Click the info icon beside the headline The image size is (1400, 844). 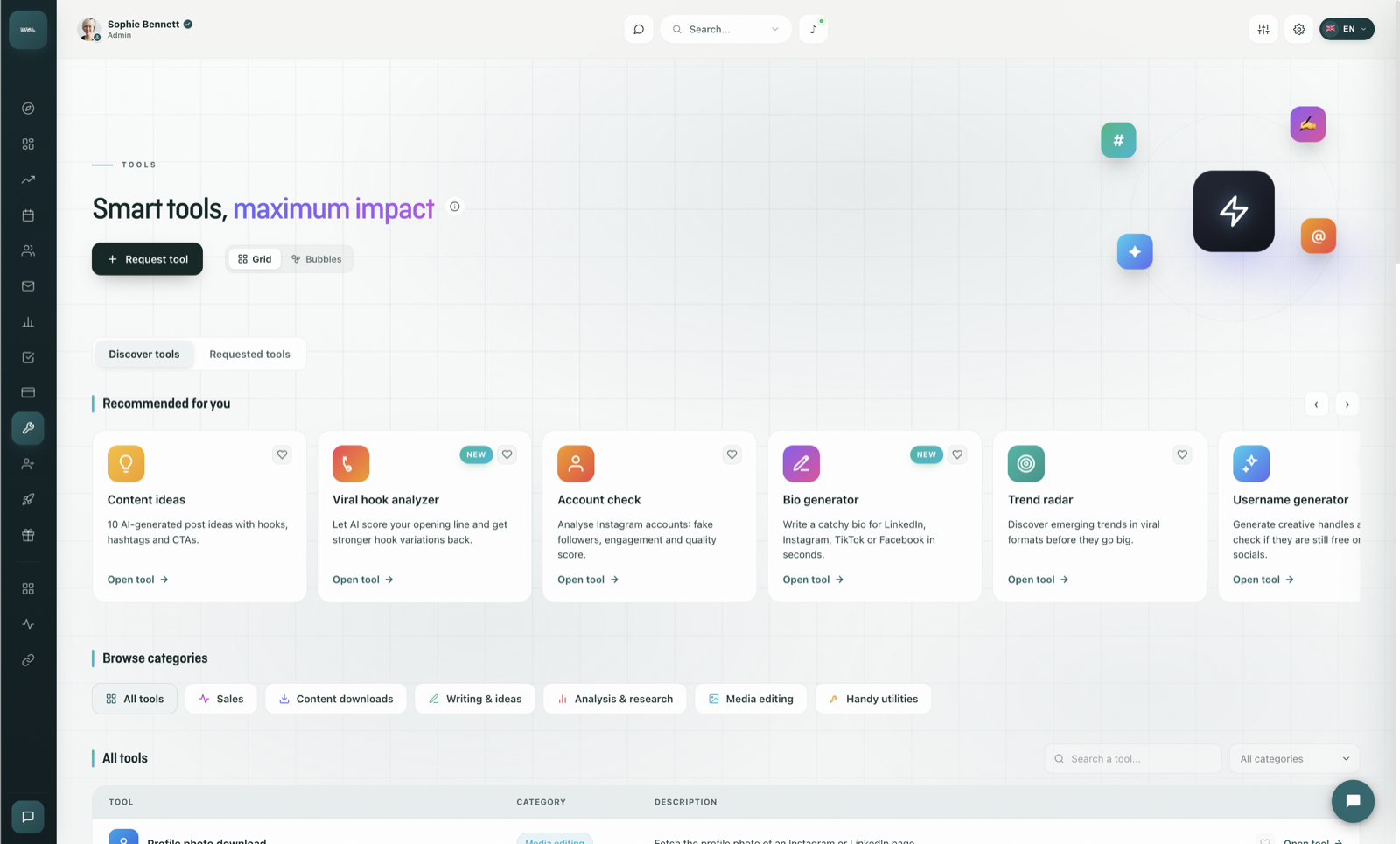[x=455, y=207]
